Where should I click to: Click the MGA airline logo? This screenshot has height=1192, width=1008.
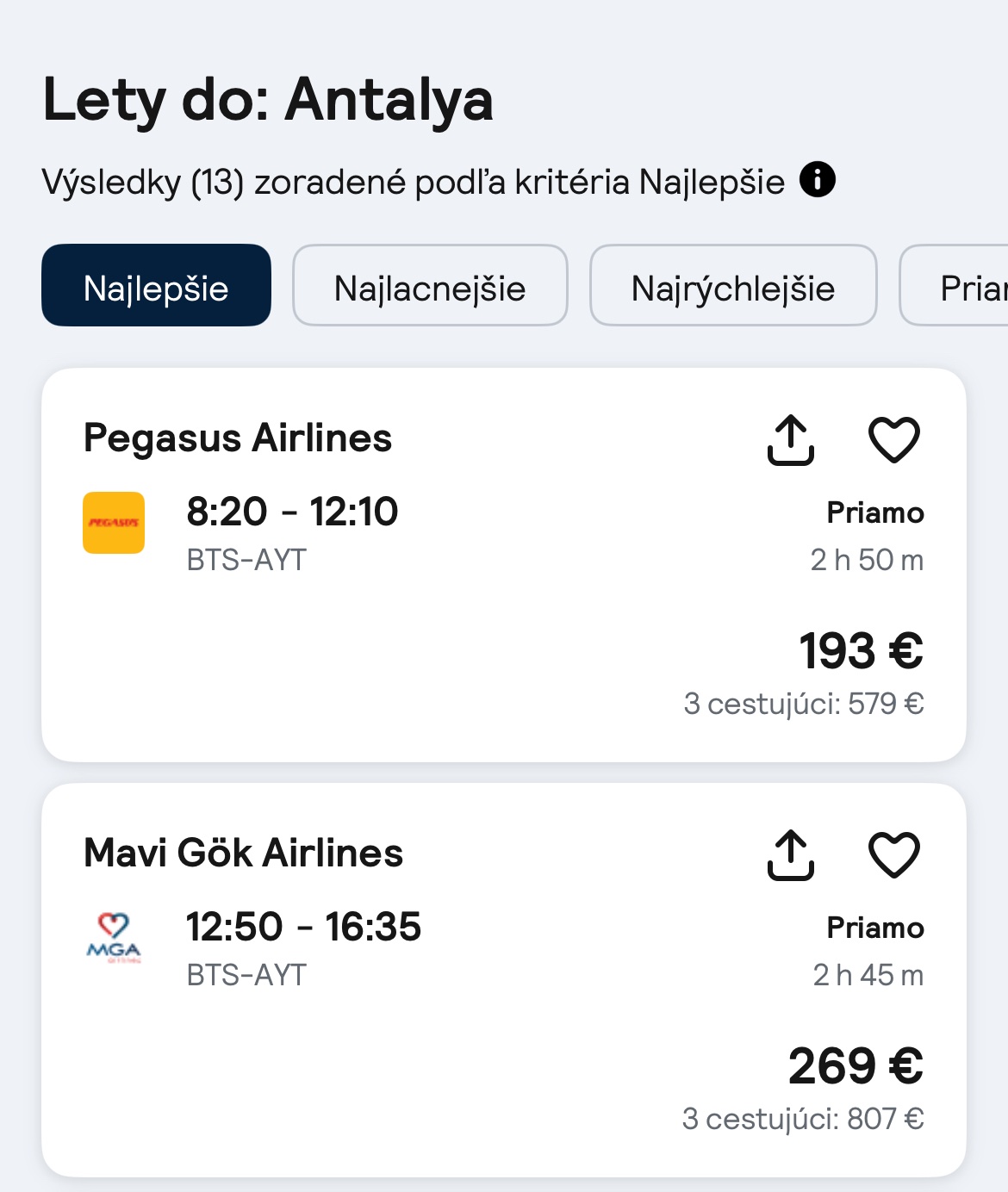click(x=114, y=938)
